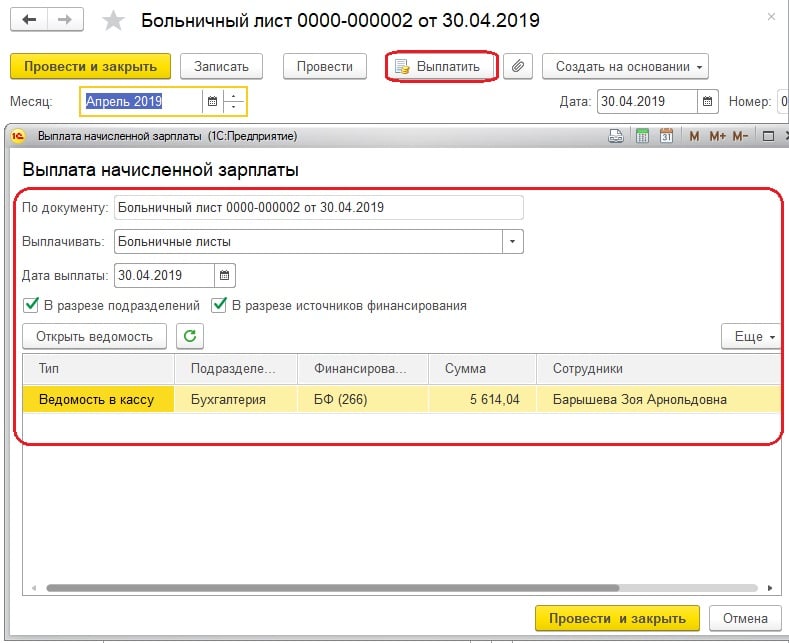The image size is (789, 643).
Task: Open the calculator icon in dialog title bar
Action: tap(643, 136)
